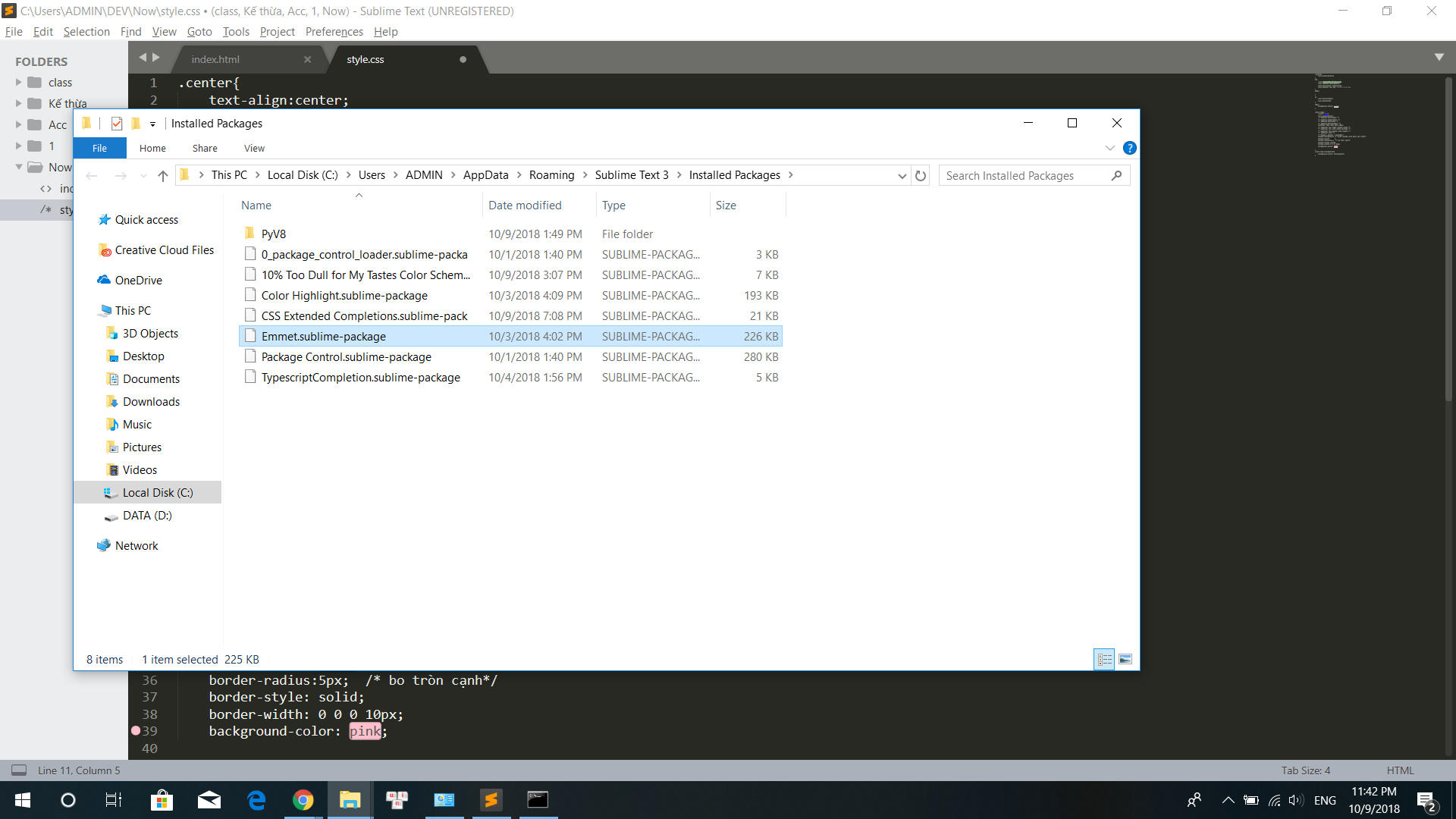Image resolution: width=1456 pixels, height=819 pixels.
Task: Refresh the Installed Packages folder
Action: (921, 176)
